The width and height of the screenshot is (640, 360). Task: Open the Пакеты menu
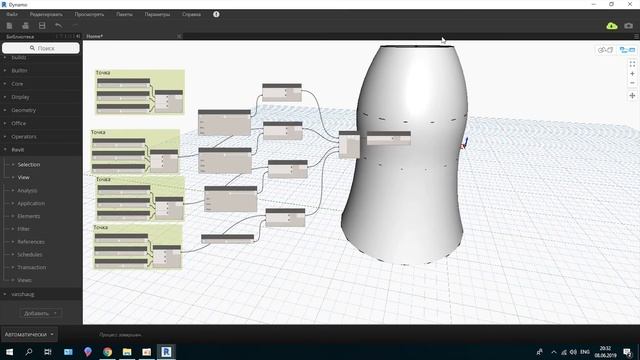pyautogui.click(x=124, y=14)
